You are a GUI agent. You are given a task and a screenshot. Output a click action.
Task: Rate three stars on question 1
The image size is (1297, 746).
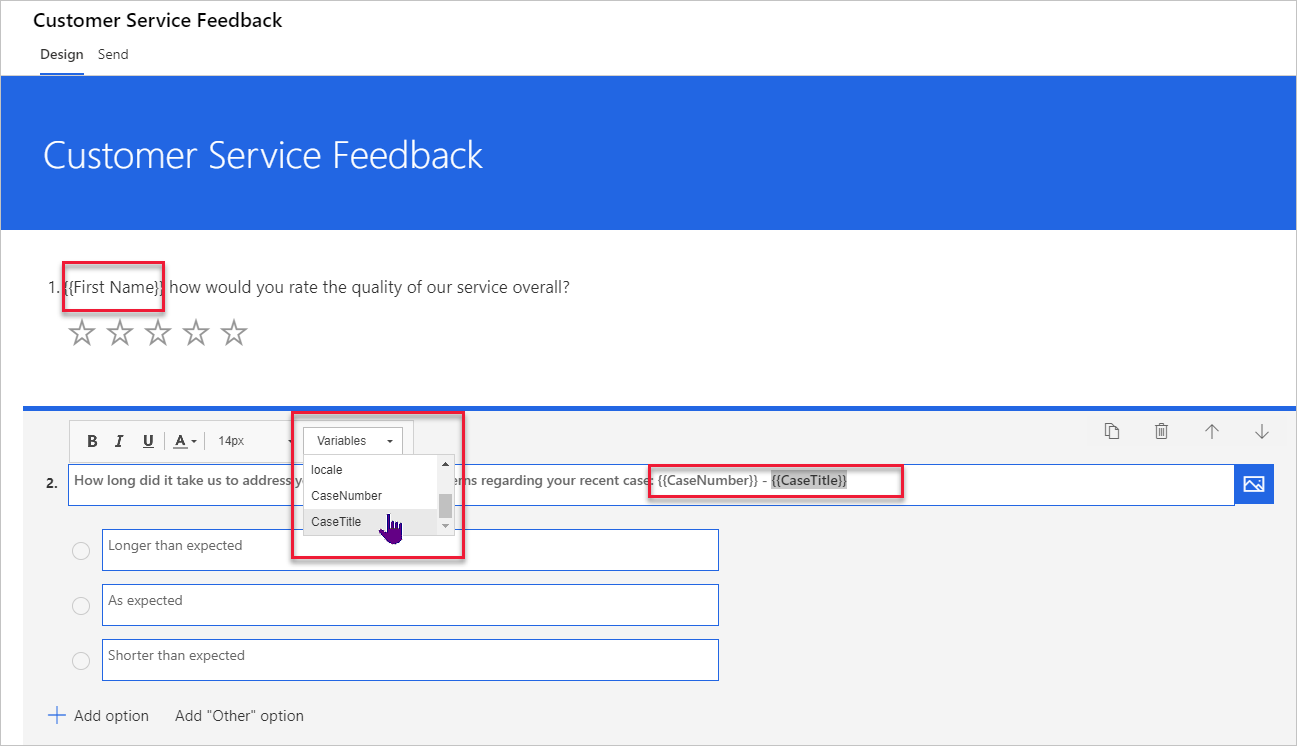[x=158, y=333]
